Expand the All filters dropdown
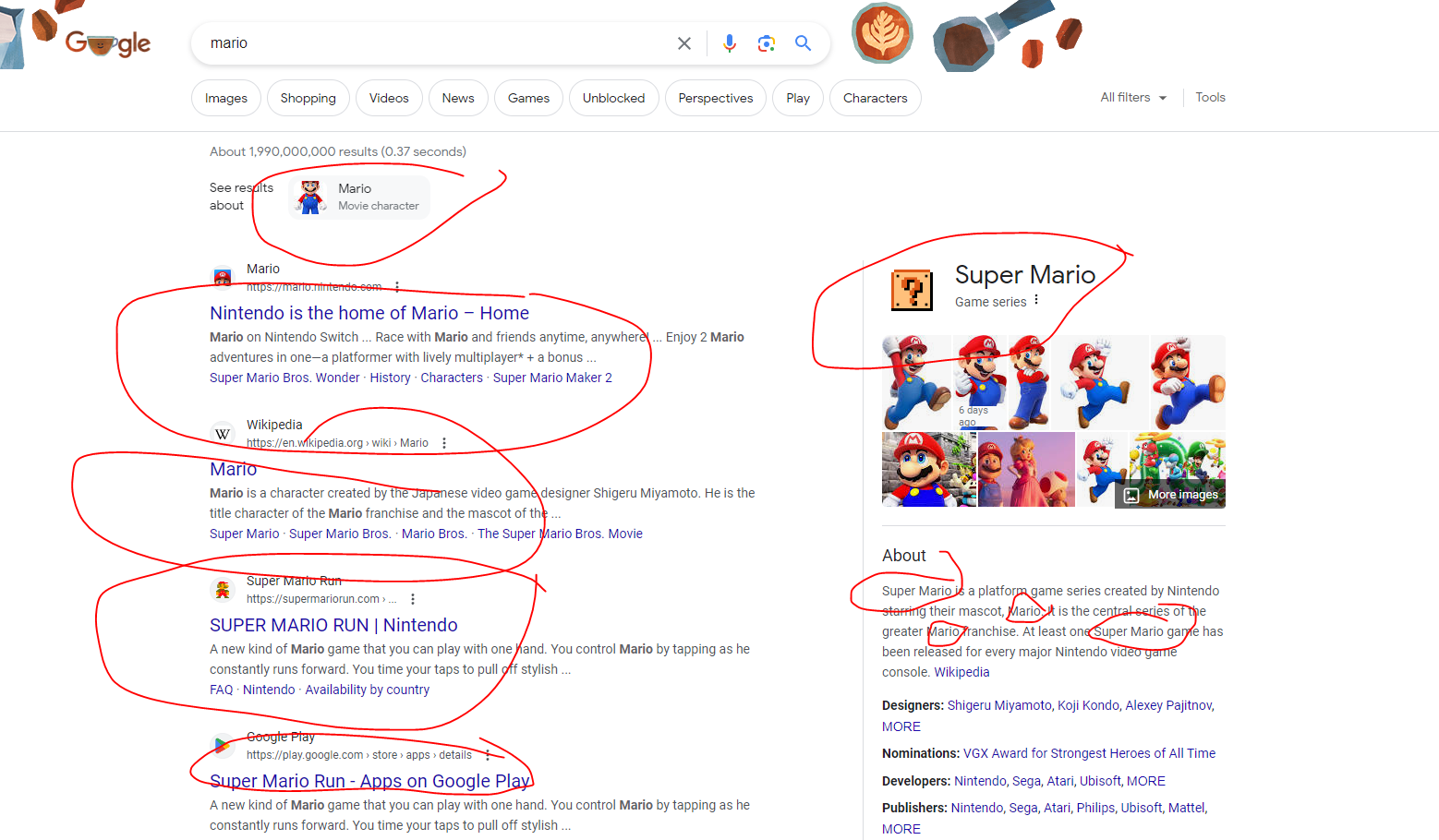The image size is (1439, 840). (x=1132, y=98)
